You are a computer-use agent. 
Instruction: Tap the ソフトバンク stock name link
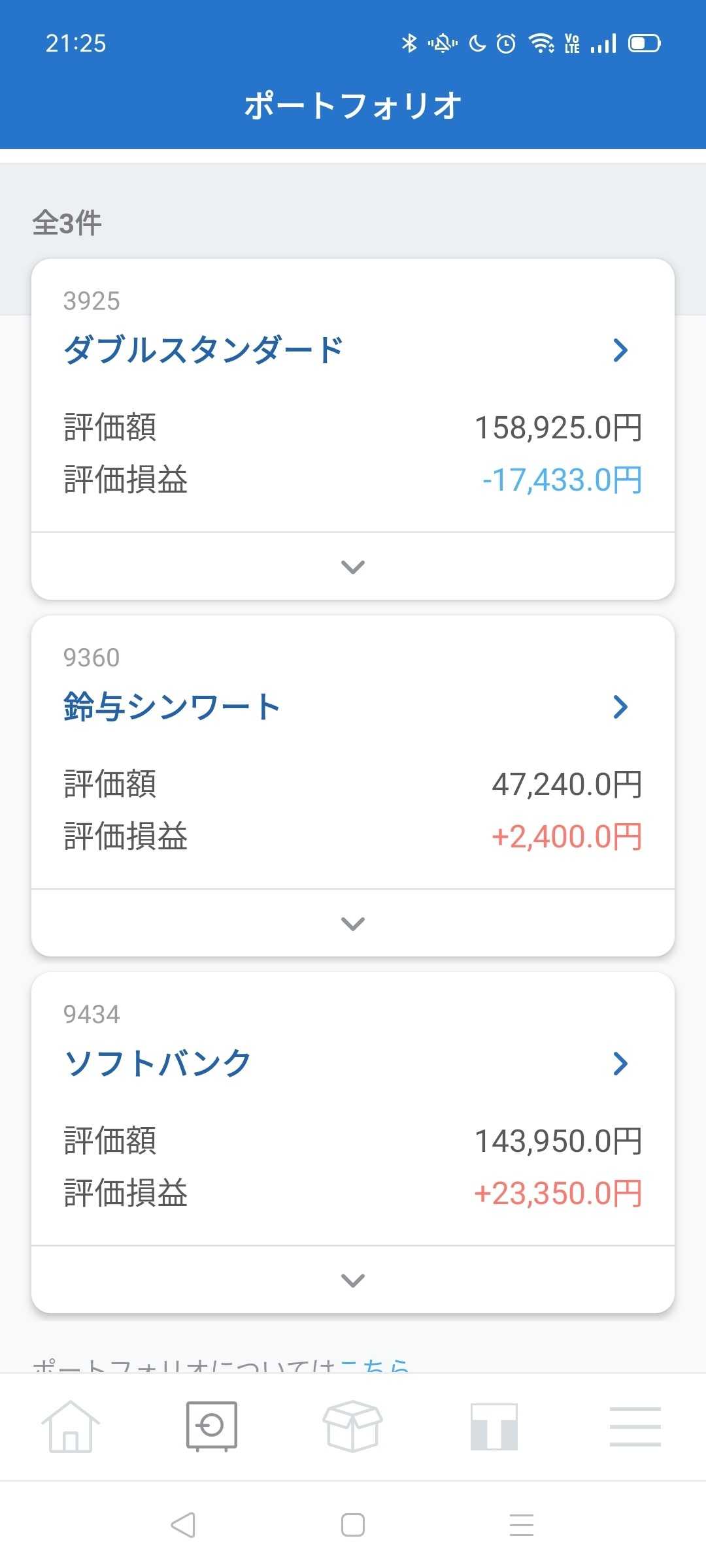pyautogui.click(x=158, y=1064)
